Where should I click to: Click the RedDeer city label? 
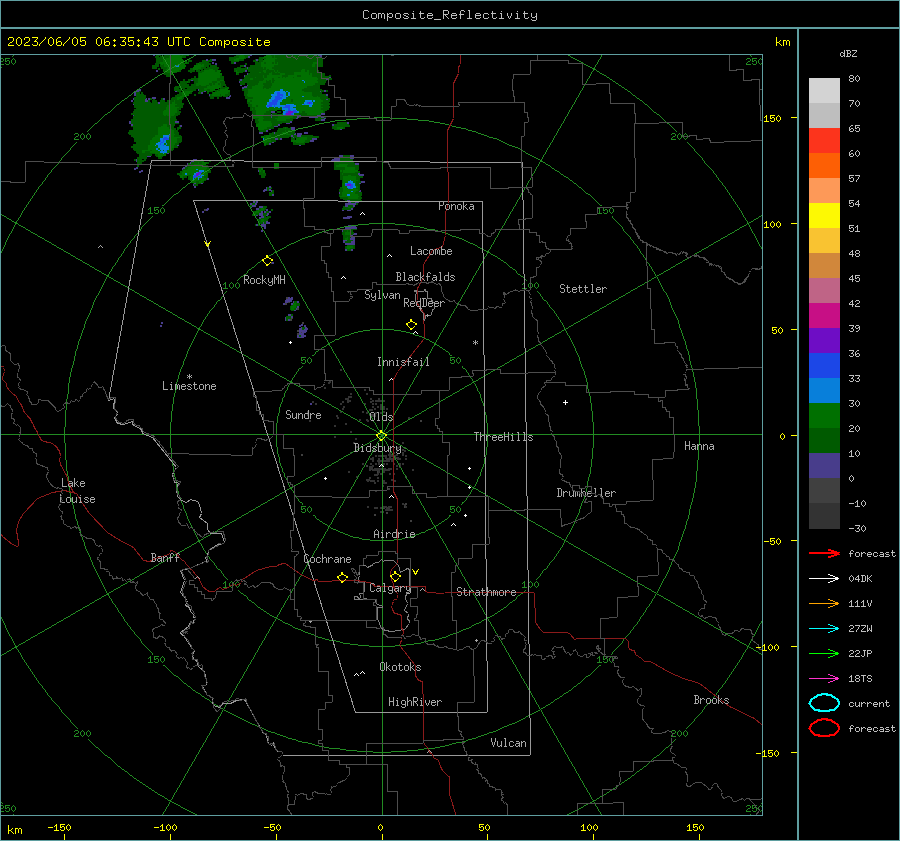click(x=424, y=303)
